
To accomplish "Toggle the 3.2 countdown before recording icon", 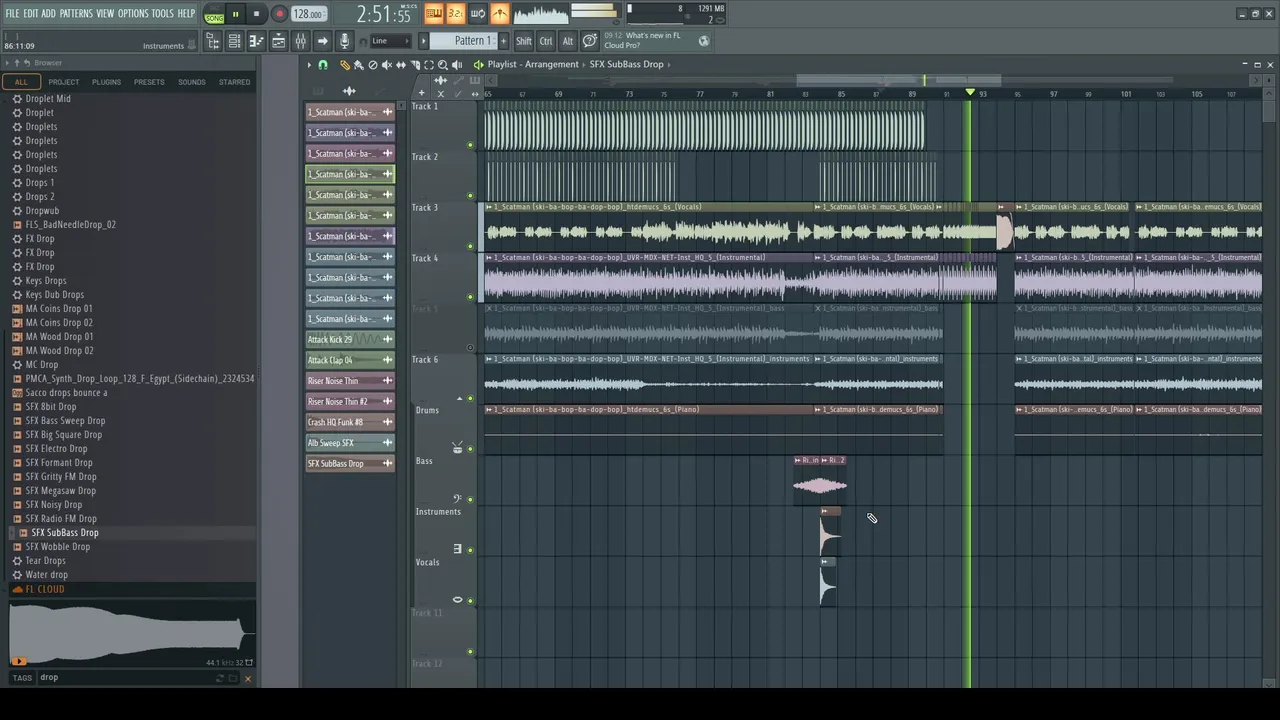I will [455, 14].
